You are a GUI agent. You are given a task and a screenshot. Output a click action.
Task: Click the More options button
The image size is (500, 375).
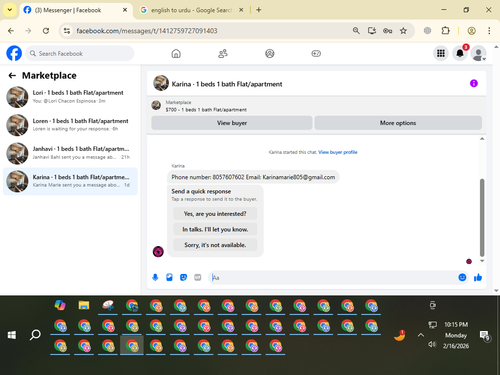click(x=398, y=123)
